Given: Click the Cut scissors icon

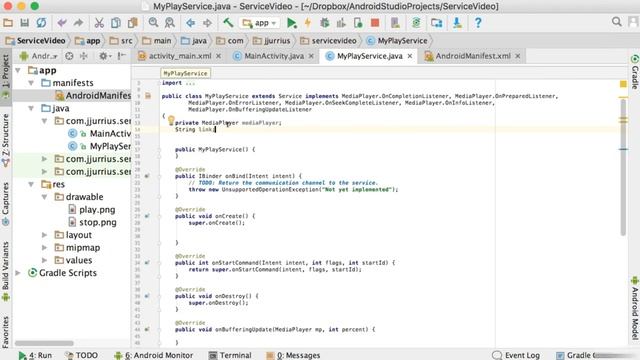Looking at the screenshot, I should click(x=99, y=23).
